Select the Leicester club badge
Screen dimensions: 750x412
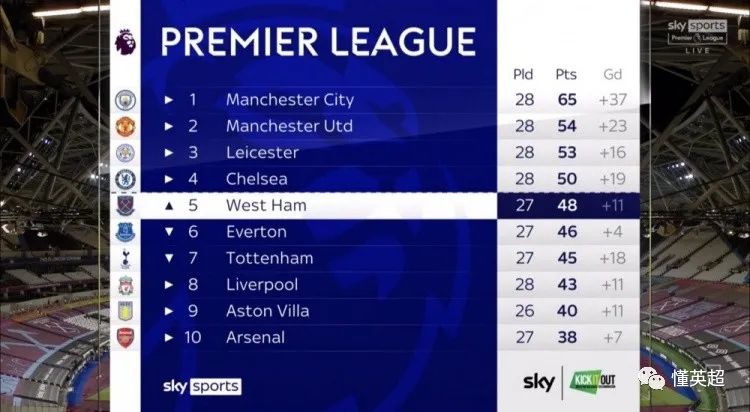(125, 153)
